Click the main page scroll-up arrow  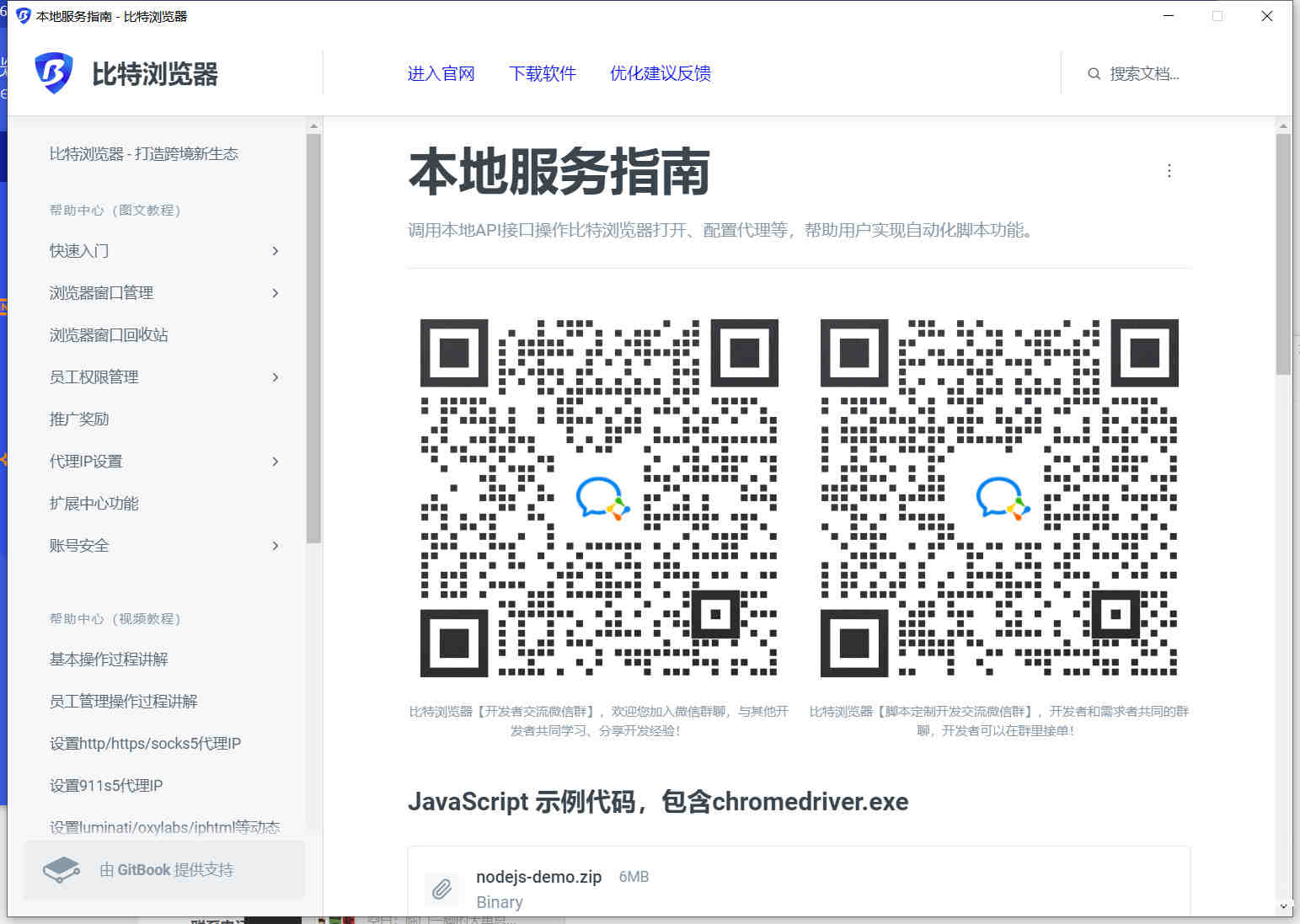(1283, 126)
